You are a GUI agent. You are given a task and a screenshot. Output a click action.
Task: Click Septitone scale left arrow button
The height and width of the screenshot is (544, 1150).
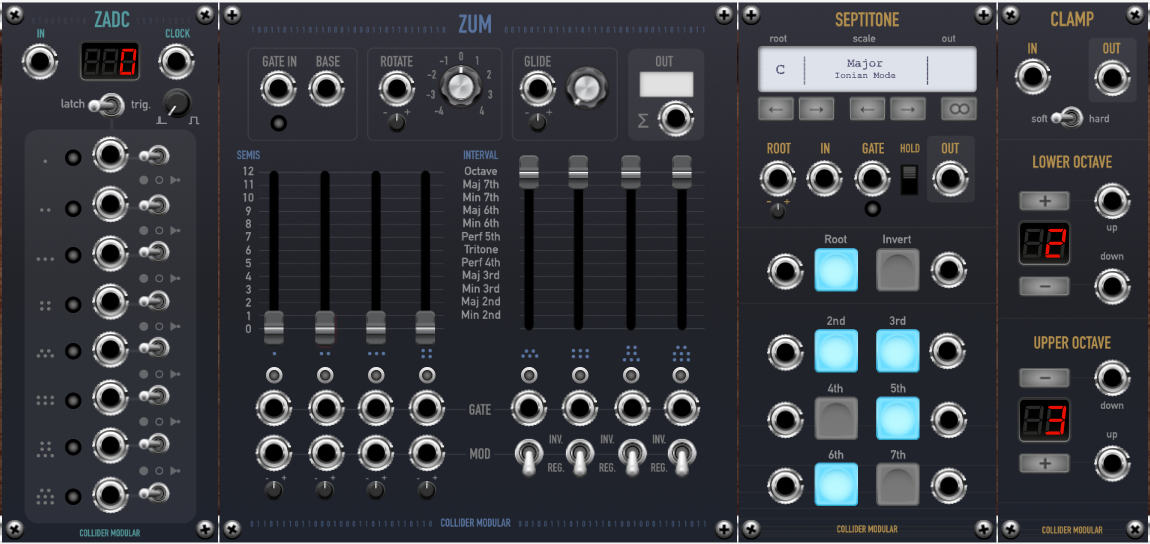pos(868,109)
